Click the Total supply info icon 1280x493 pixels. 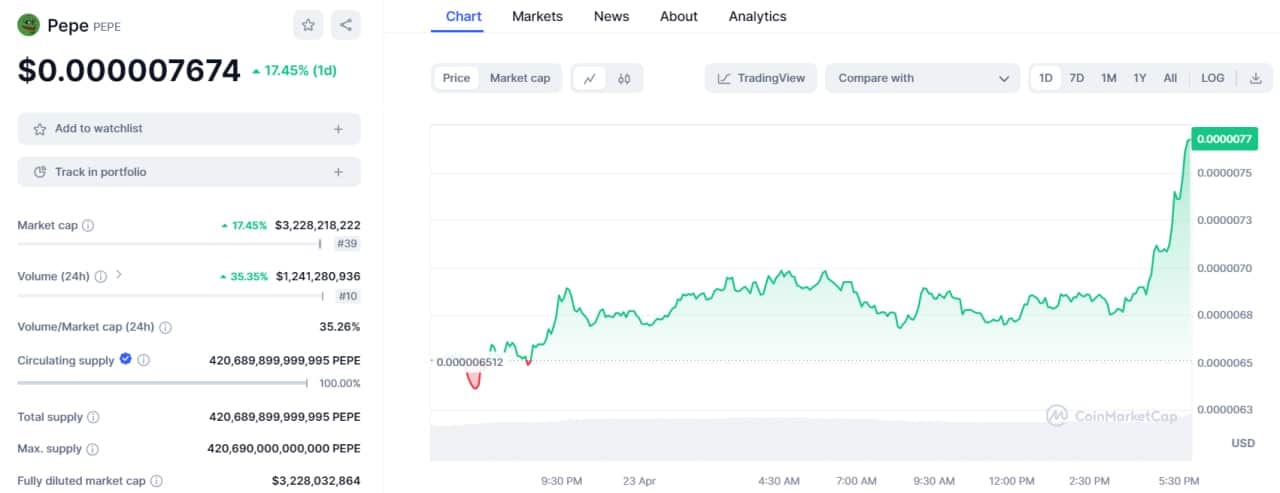click(93, 417)
